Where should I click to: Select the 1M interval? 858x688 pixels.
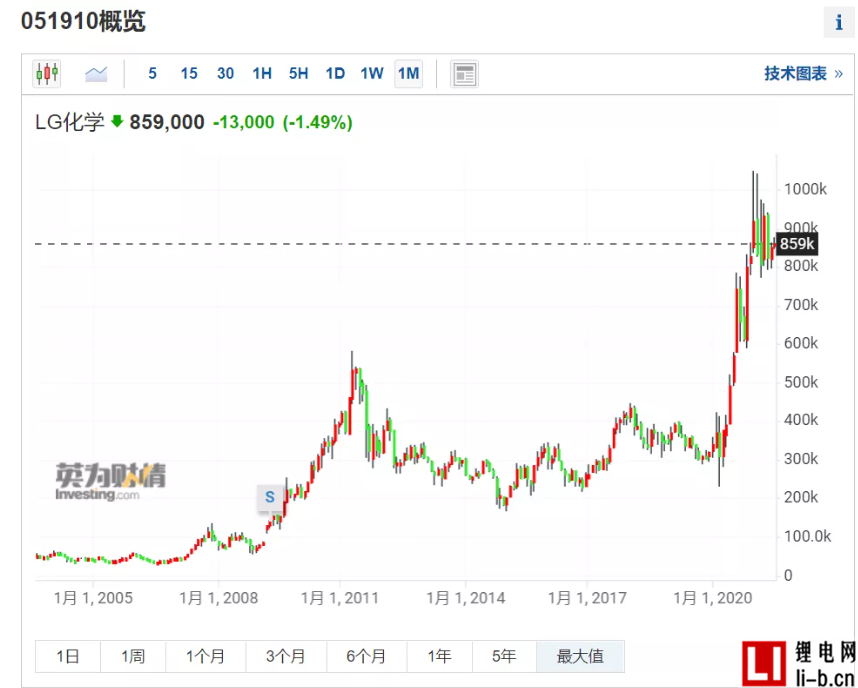[409, 73]
